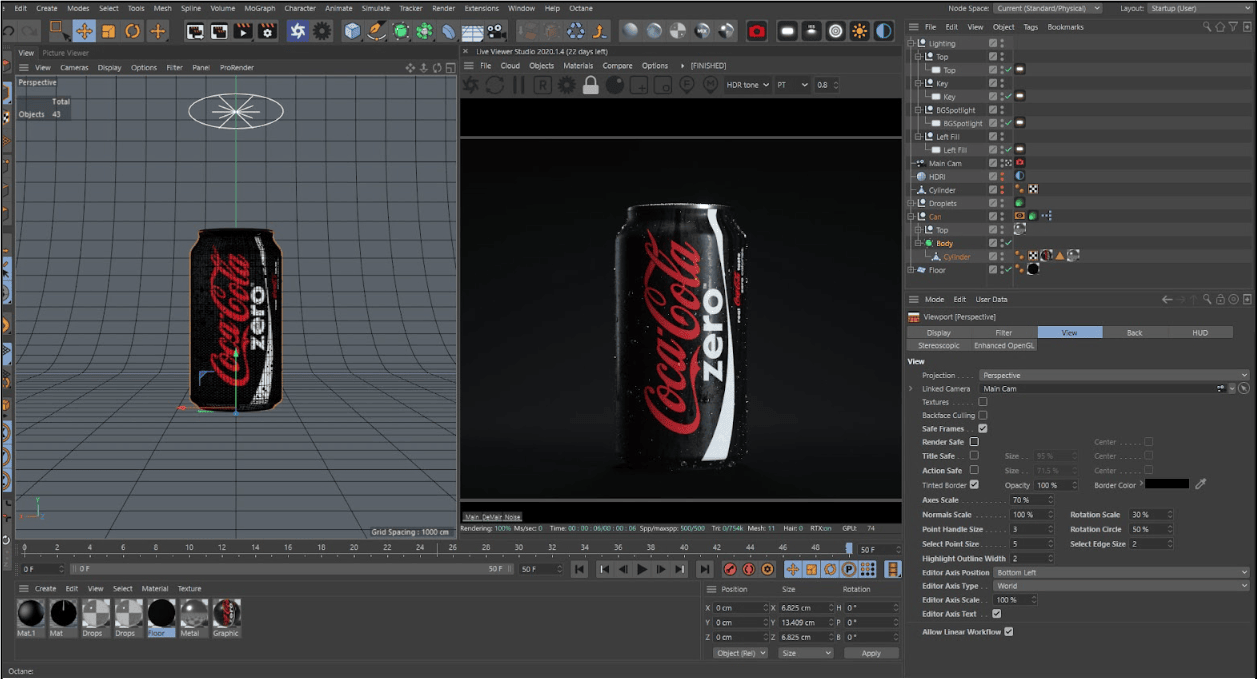Enable Backface Culling checkbox

(x=982, y=415)
